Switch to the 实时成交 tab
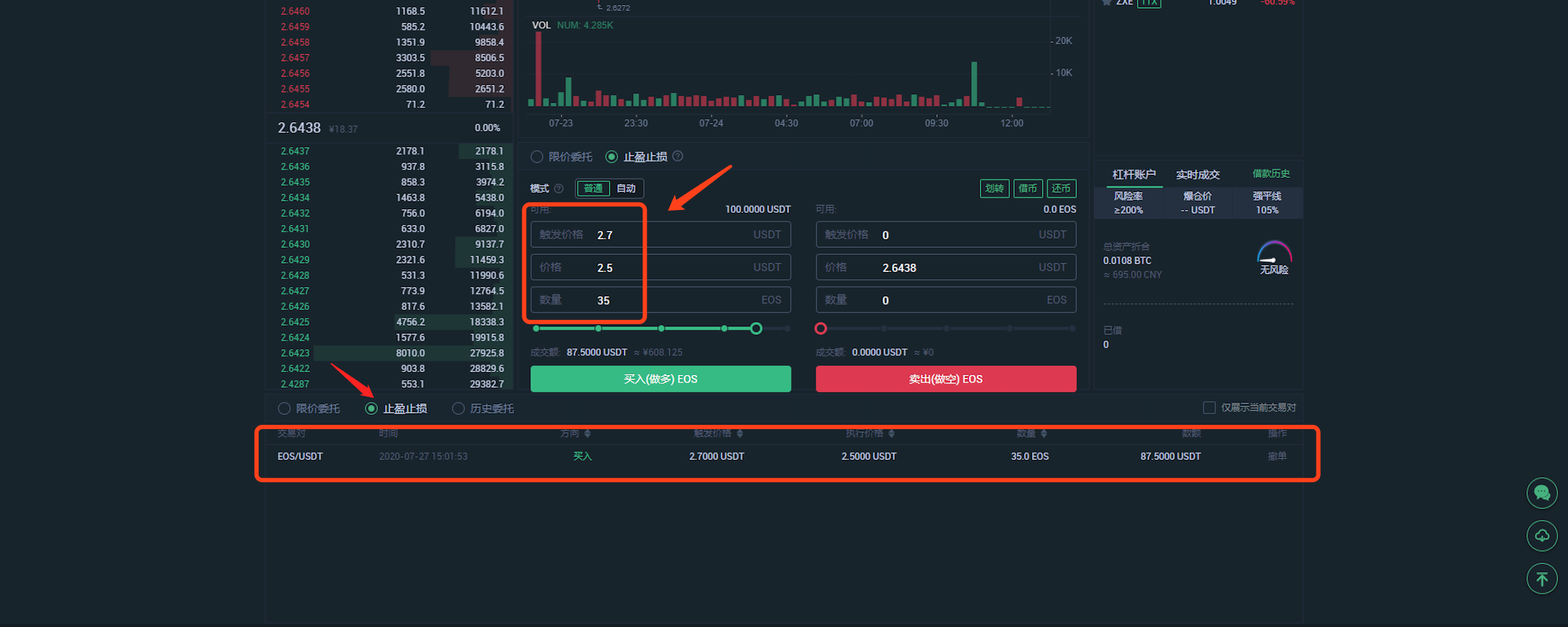The height and width of the screenshot is (627, 1568). [x=1198, y=175]
